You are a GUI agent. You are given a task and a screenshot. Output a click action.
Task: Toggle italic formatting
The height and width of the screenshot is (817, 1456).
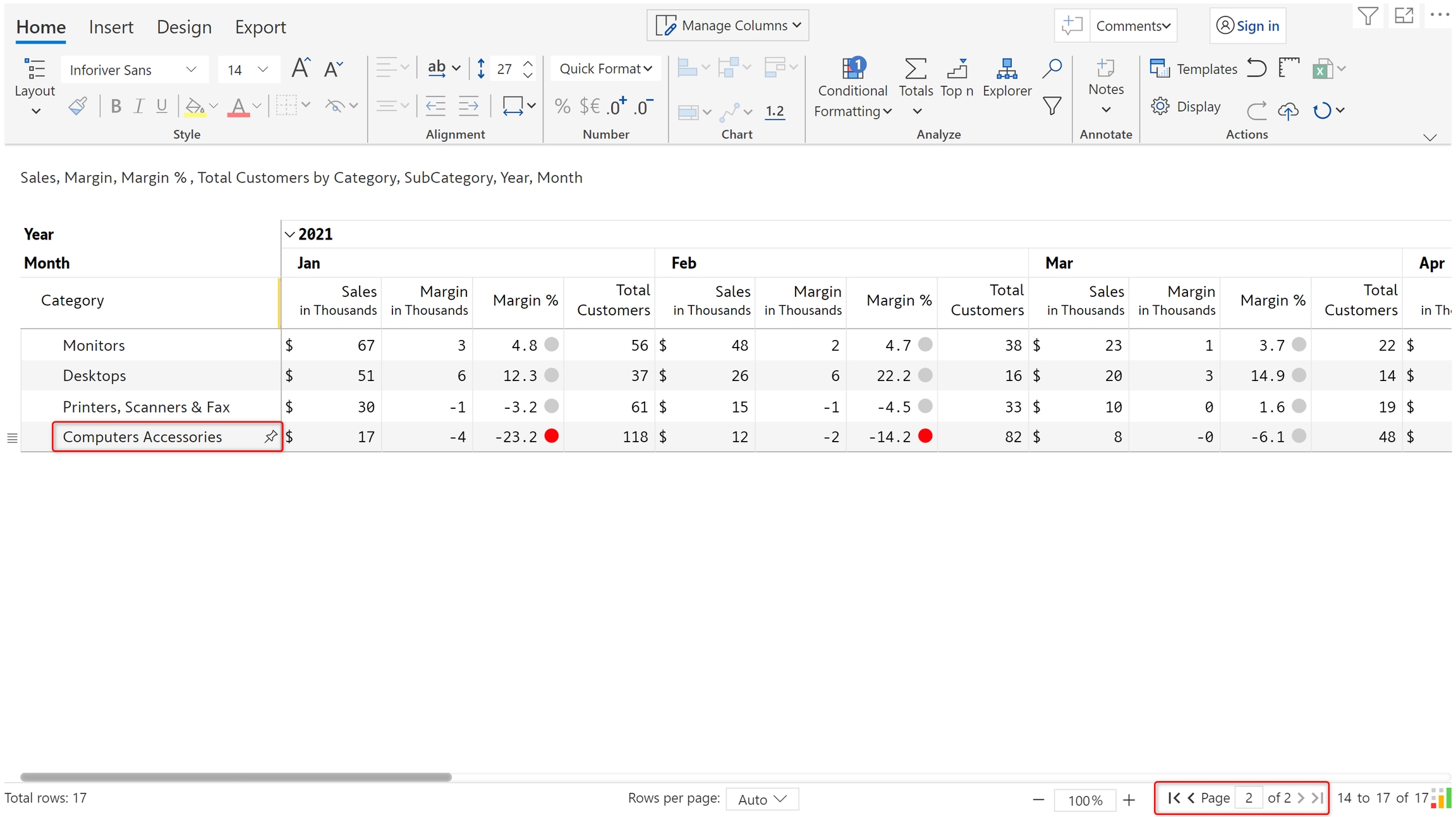pos(138,106)
